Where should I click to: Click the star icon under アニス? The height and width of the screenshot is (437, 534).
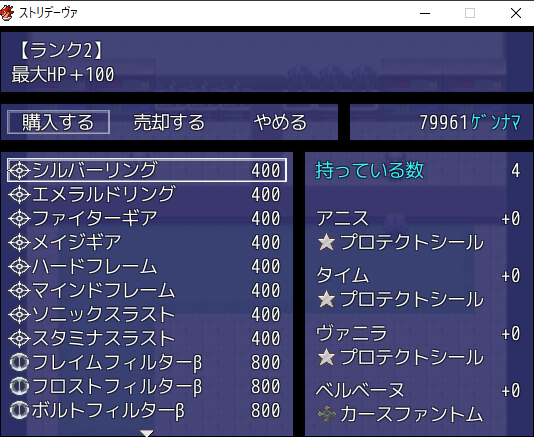(x=326, y=242)
